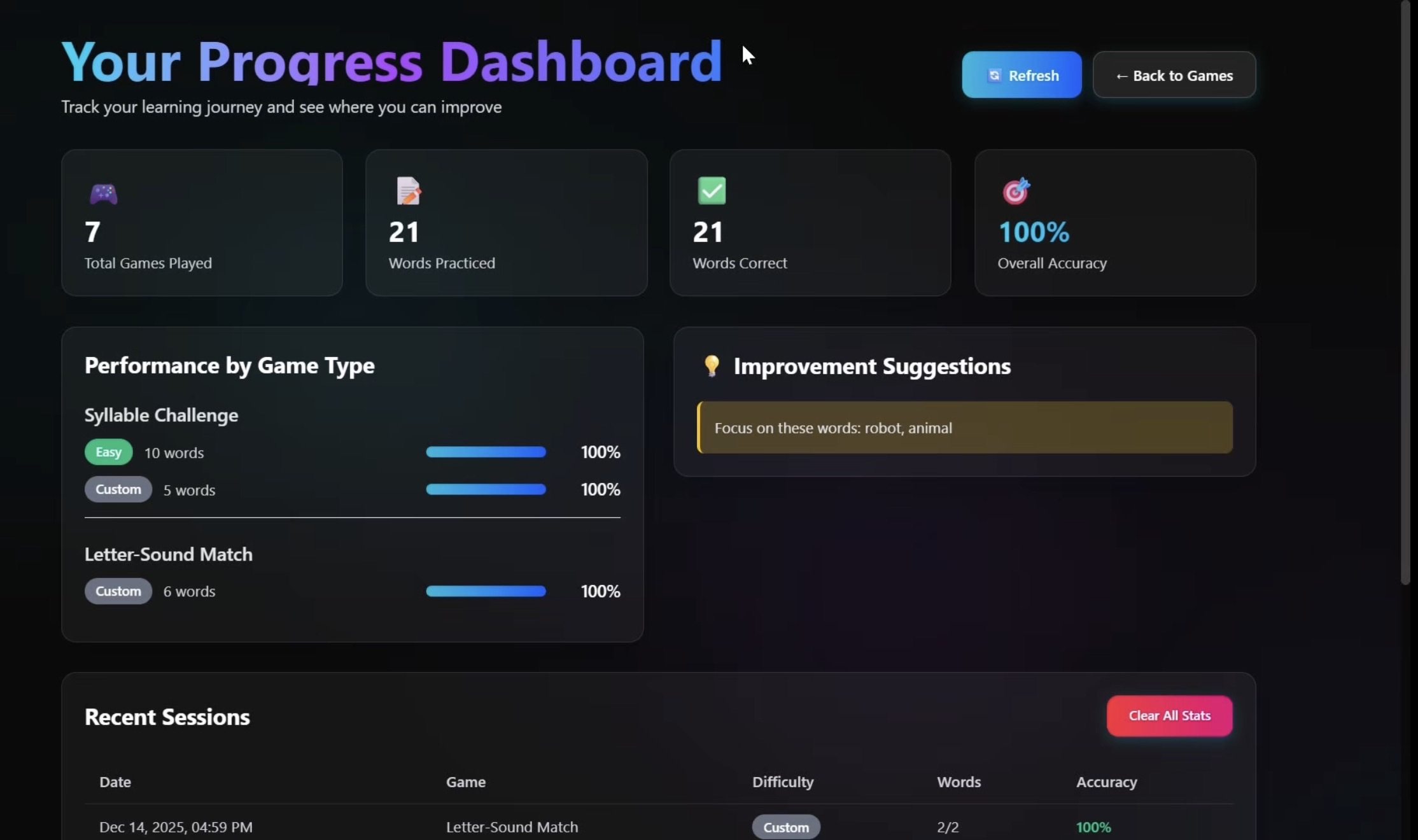This screenshot has height=840, width=1418.
Task: Click the Easy difficulty badge
Action: pos(108,452)
